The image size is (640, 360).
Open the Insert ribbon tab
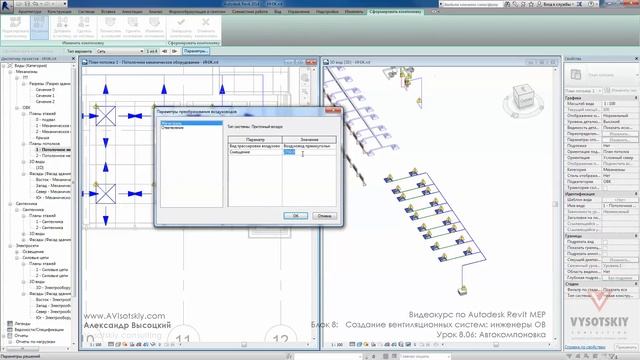(108, 12)
